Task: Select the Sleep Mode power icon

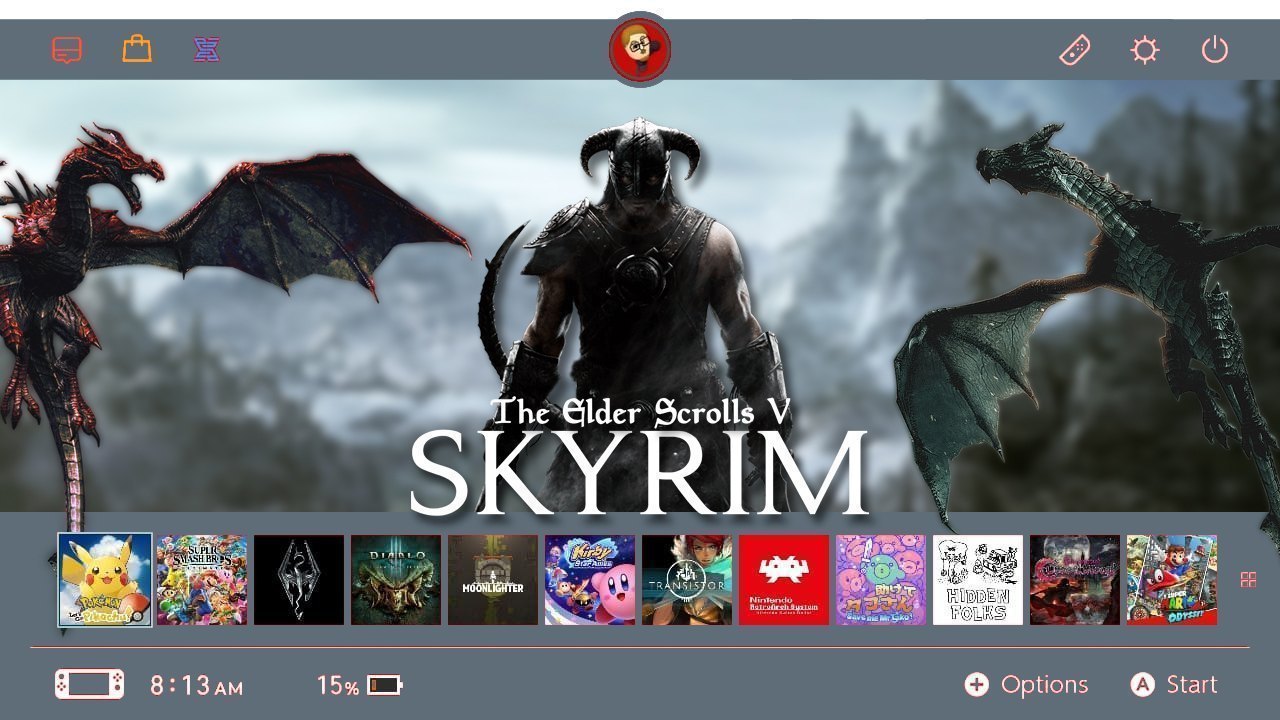Action: [1215, 49]
